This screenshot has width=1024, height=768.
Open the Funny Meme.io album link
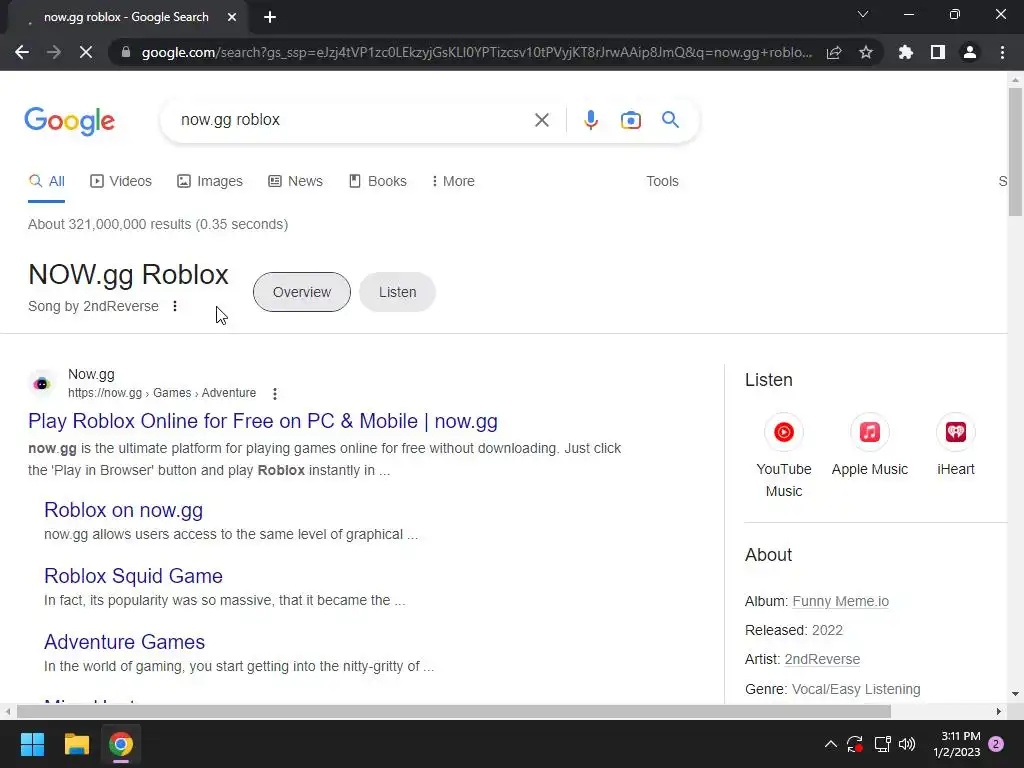pos(840,601)
